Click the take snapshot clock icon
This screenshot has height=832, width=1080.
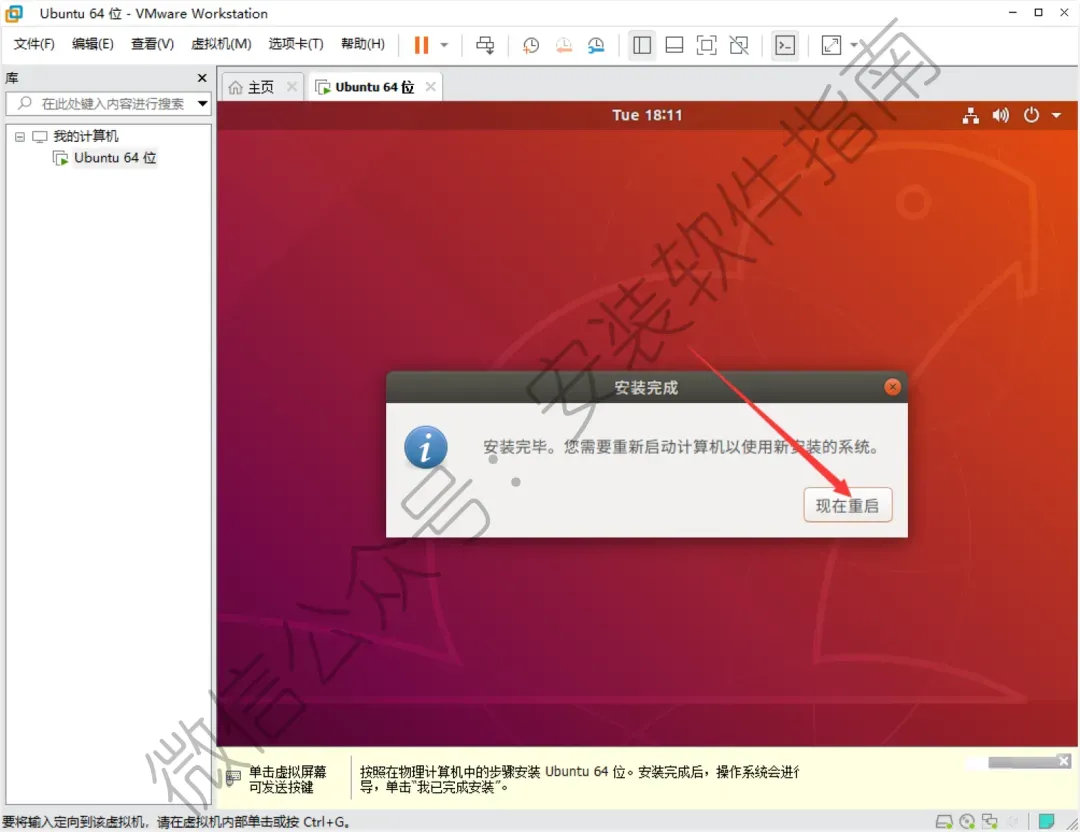click(530, 45)
